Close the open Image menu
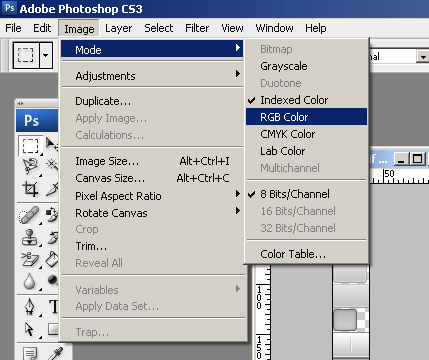This screenshot has width=429, height=360. 79,28
